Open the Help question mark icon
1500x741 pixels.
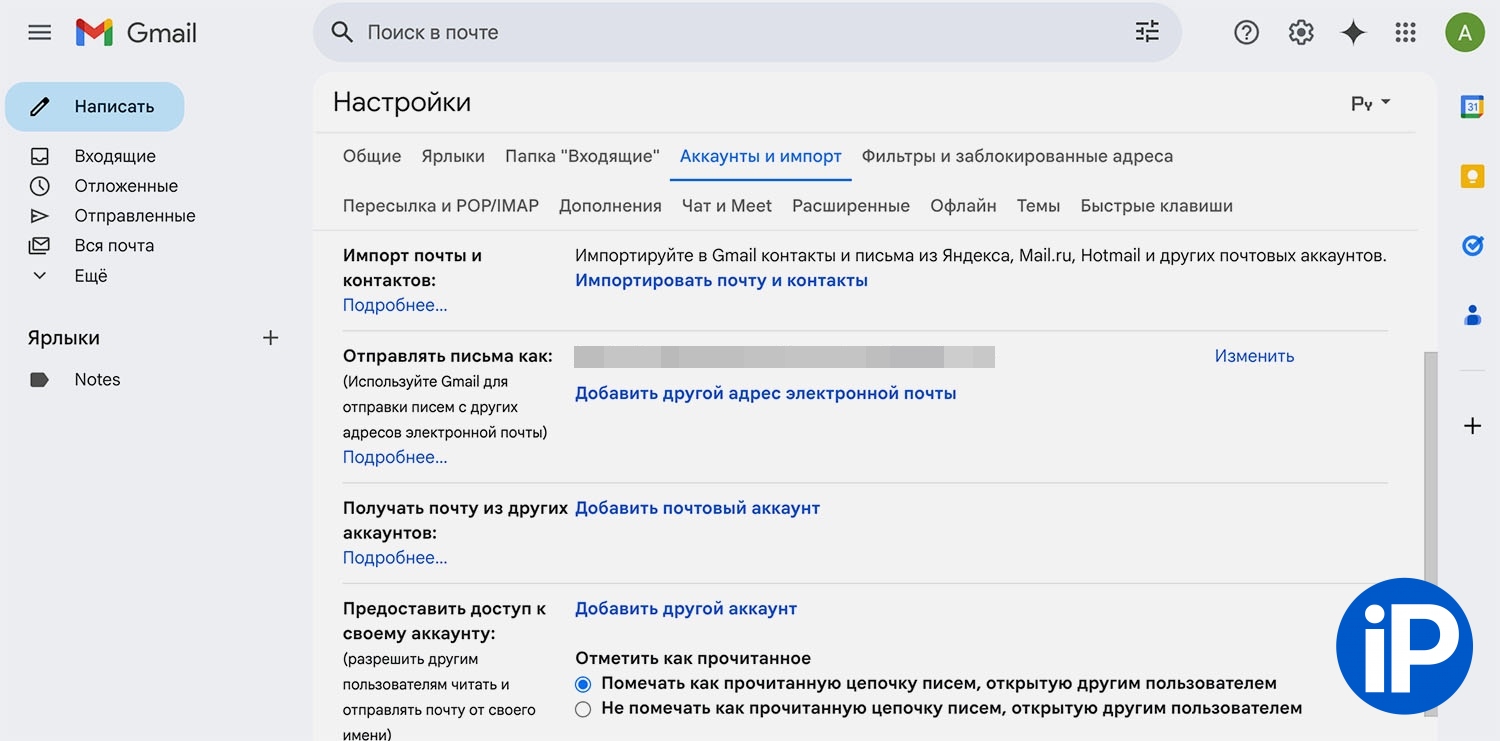(1246, 33)
